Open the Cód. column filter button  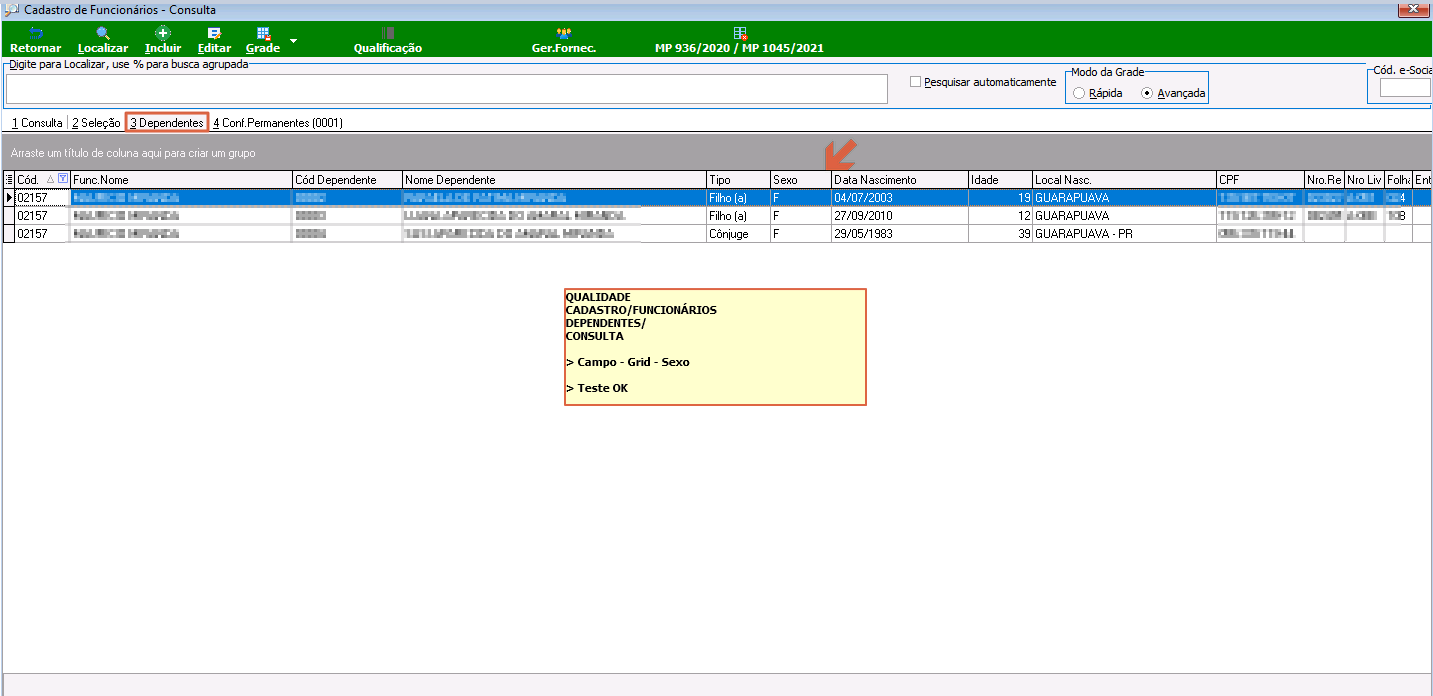click(x=63, y=178)
